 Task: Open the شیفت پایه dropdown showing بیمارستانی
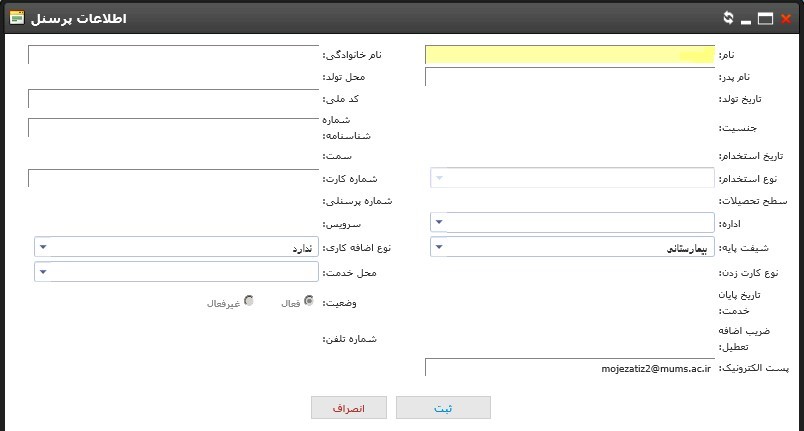tap(570, 246)
